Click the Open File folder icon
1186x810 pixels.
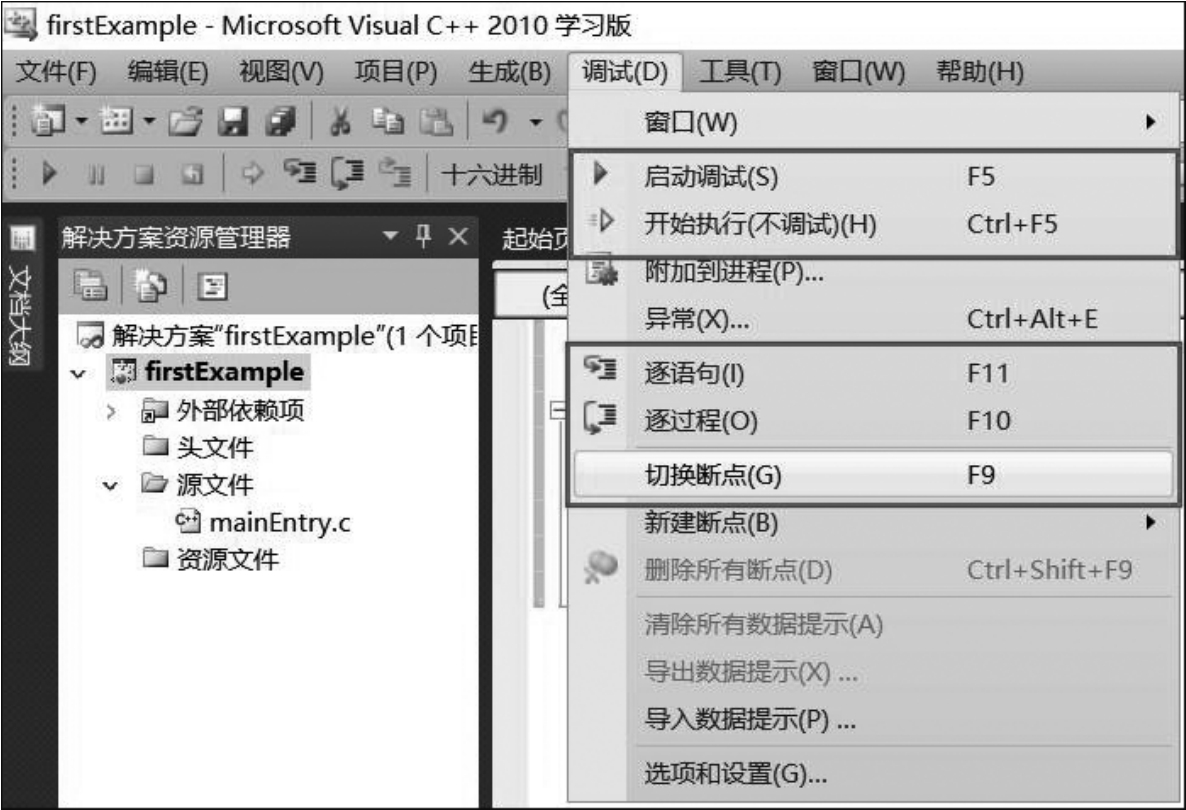pyautogui.click(x=185, y=122)
